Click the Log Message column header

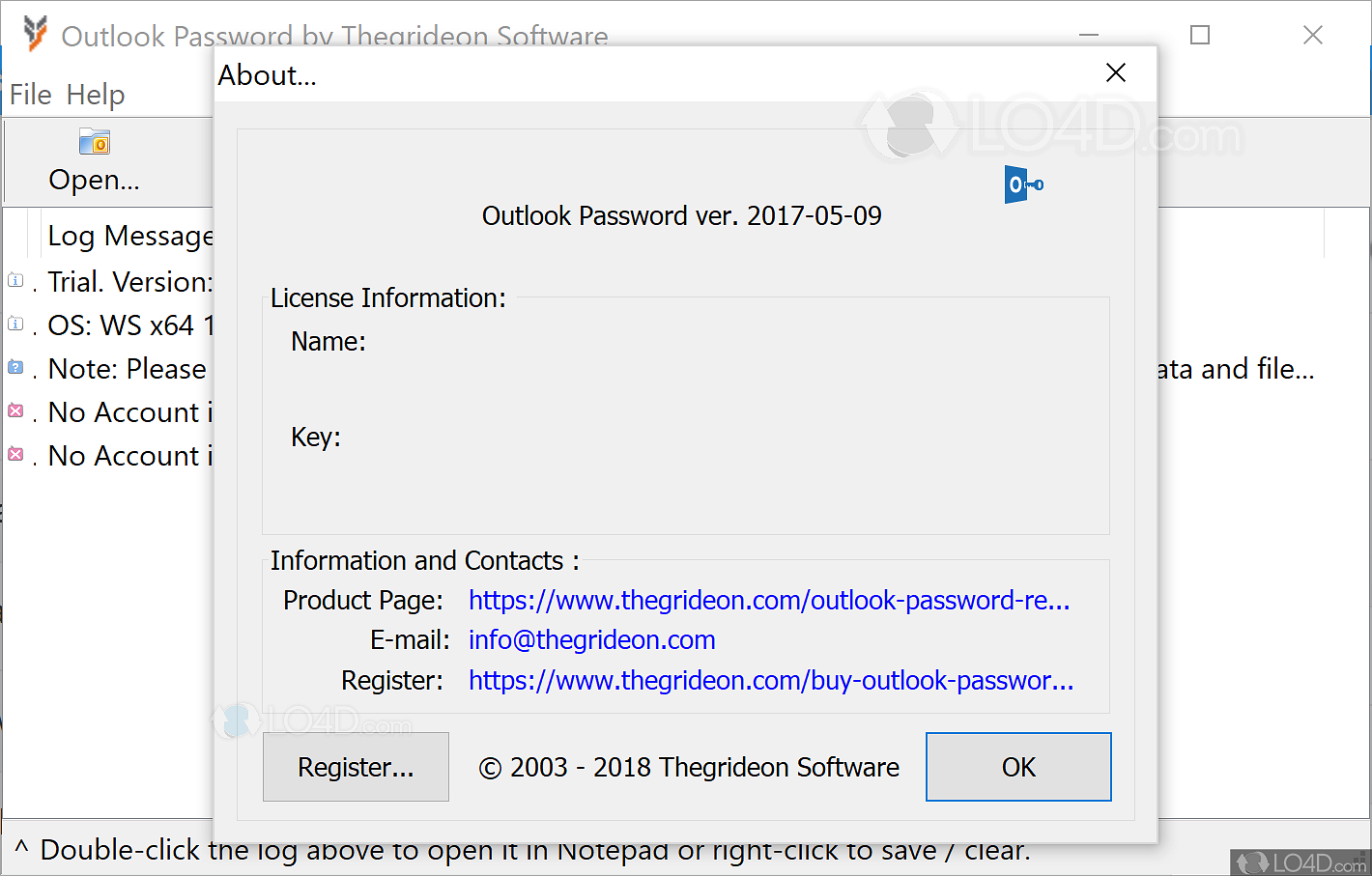point(129,236)
